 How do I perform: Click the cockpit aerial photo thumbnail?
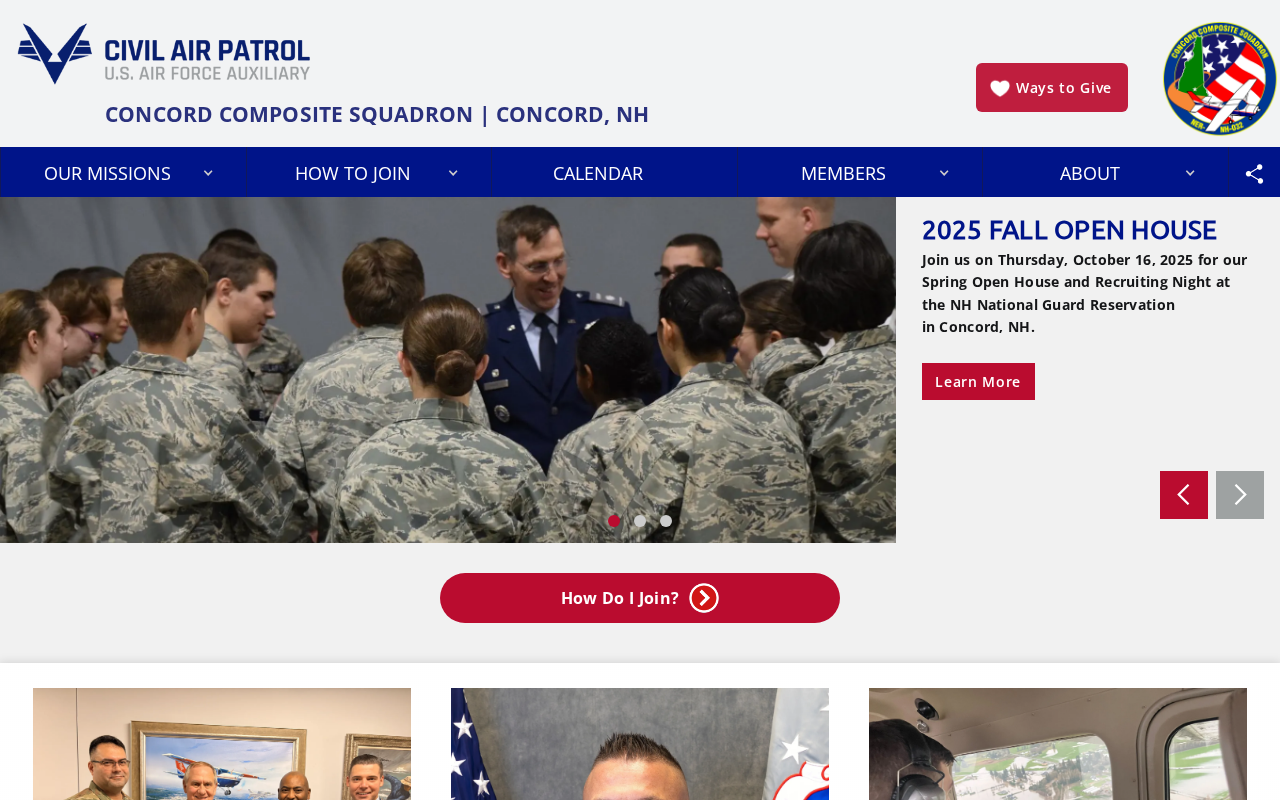point(1058,744)
